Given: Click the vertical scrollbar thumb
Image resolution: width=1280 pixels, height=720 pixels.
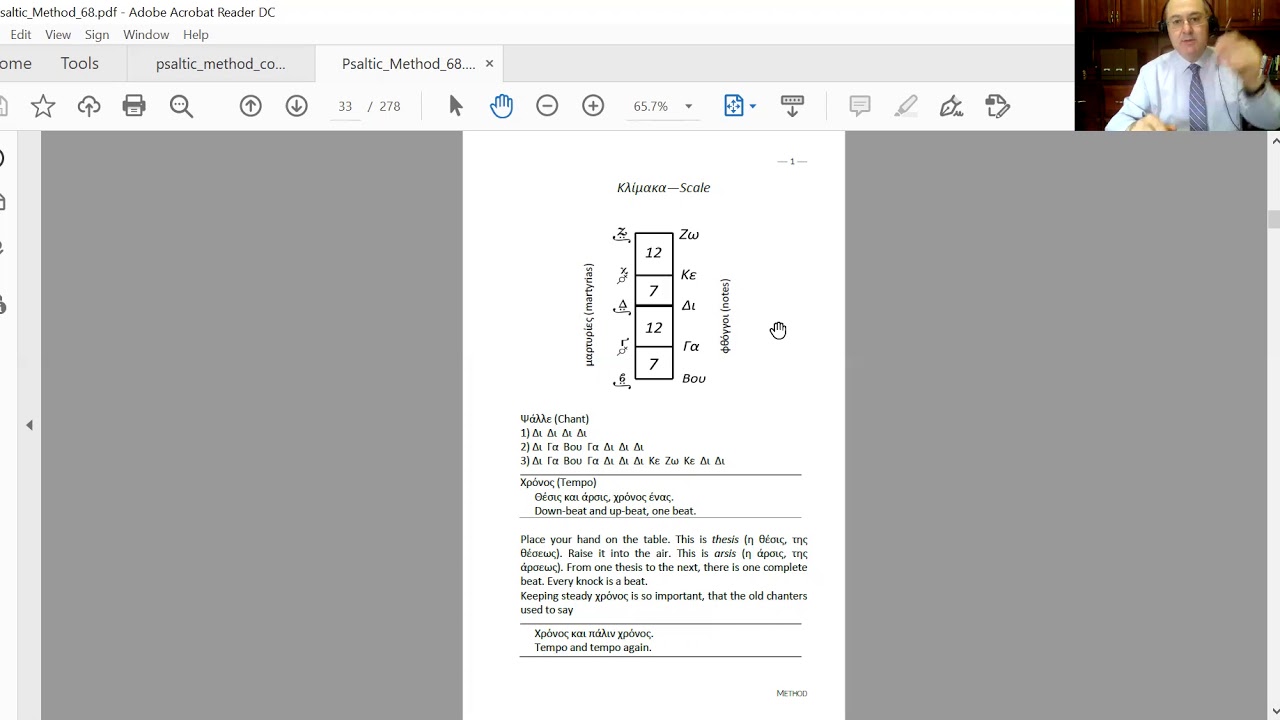Looking at the screenshot, I should (x=1274, y=220).
